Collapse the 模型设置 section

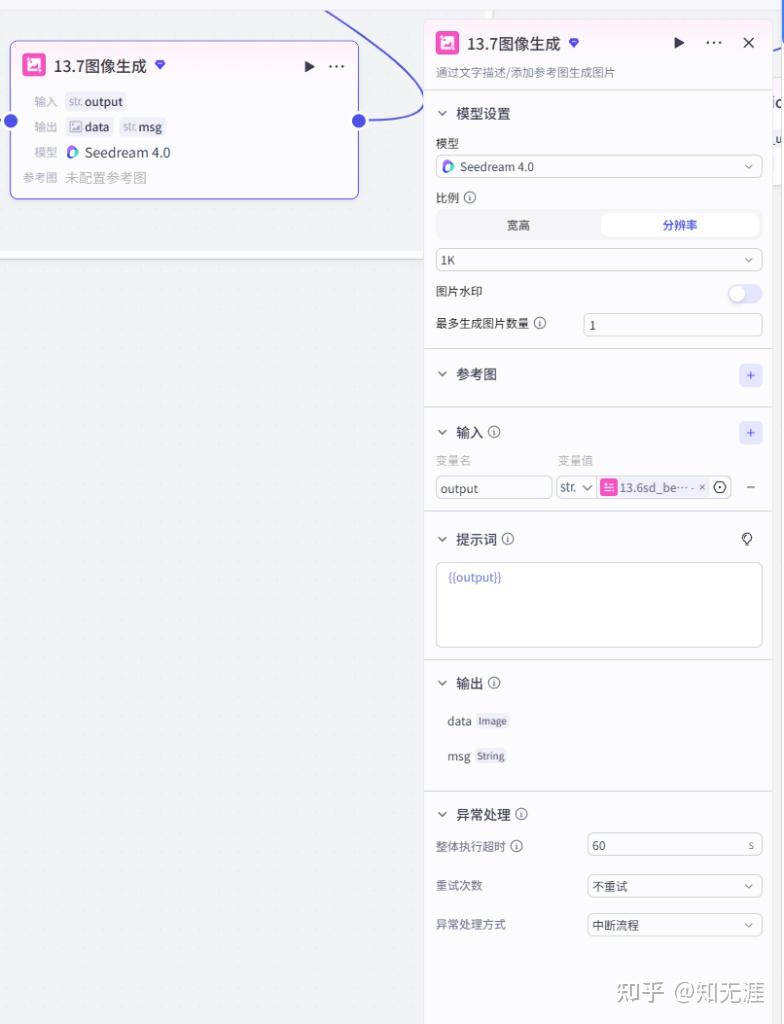click(442, 114)
